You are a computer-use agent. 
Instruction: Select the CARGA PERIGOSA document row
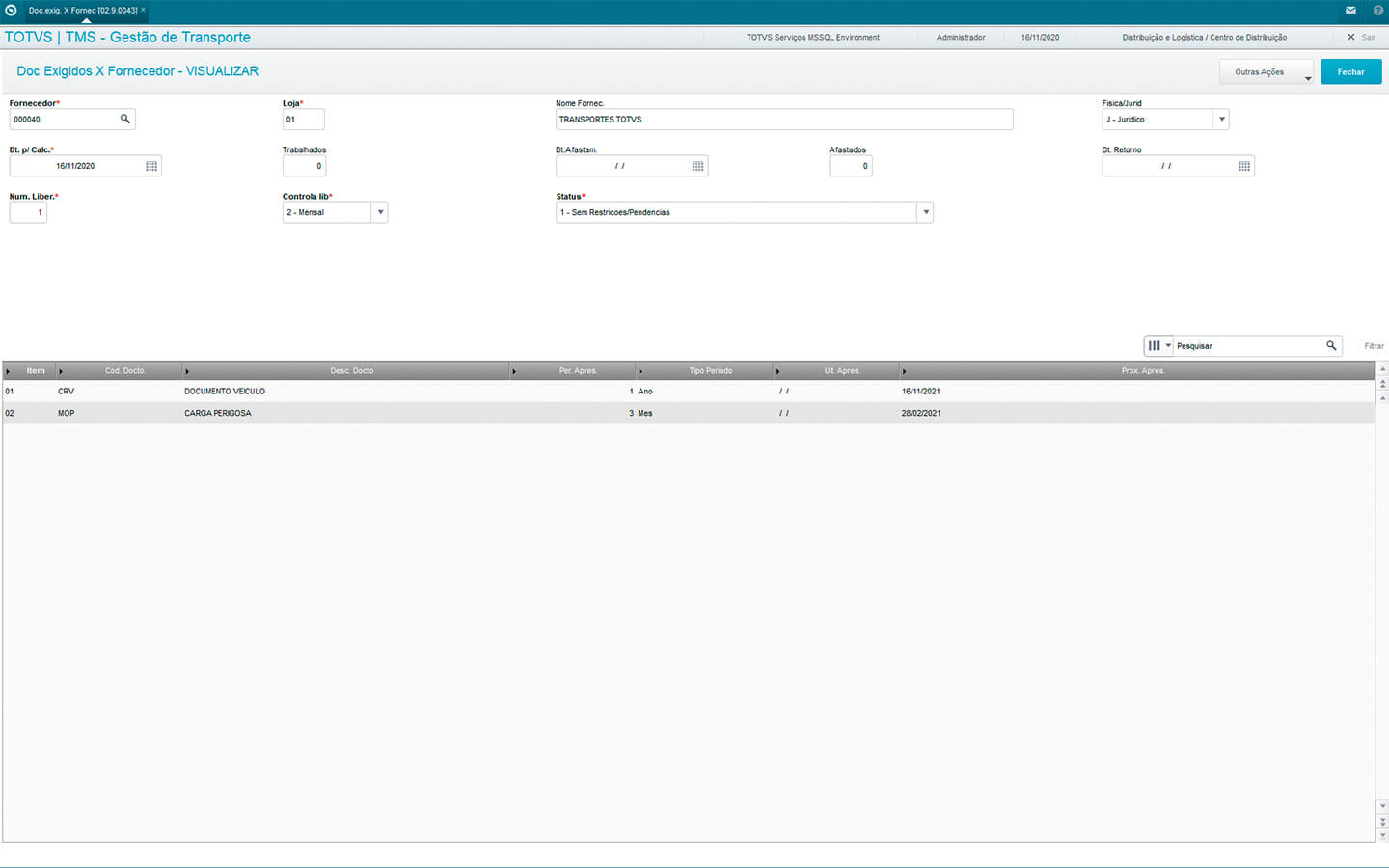click(x=218, y=413)
